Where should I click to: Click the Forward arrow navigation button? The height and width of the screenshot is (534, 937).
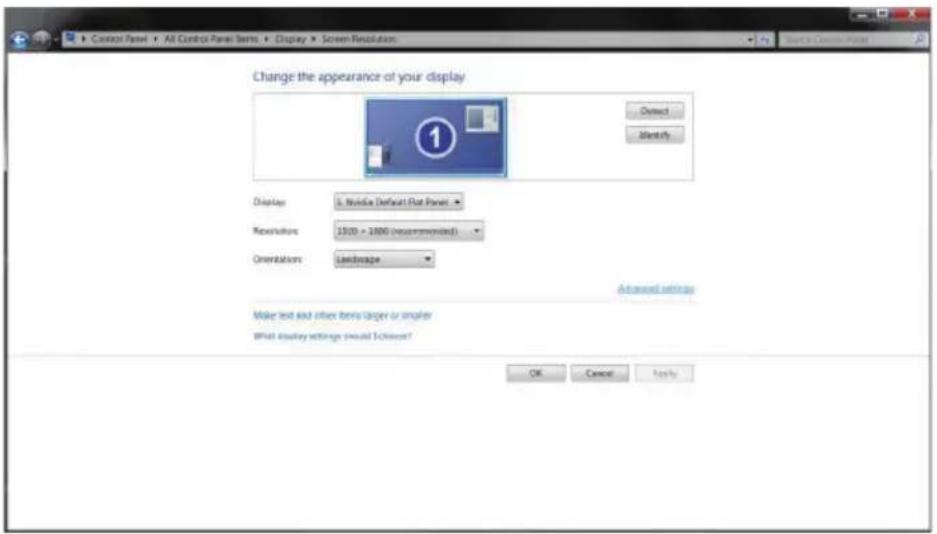click(41, 39)
